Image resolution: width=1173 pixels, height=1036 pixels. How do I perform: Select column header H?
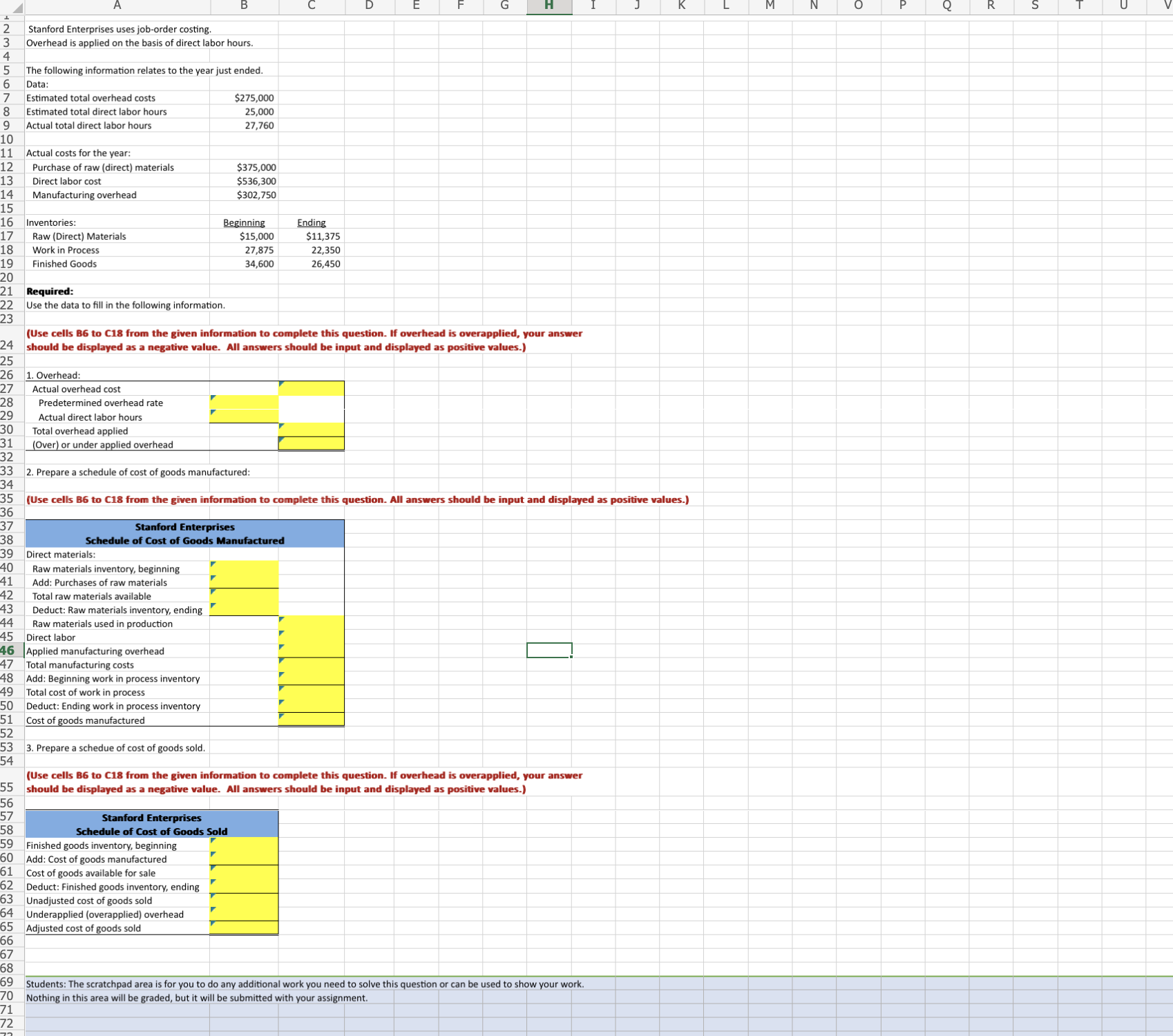coord(549,7)
